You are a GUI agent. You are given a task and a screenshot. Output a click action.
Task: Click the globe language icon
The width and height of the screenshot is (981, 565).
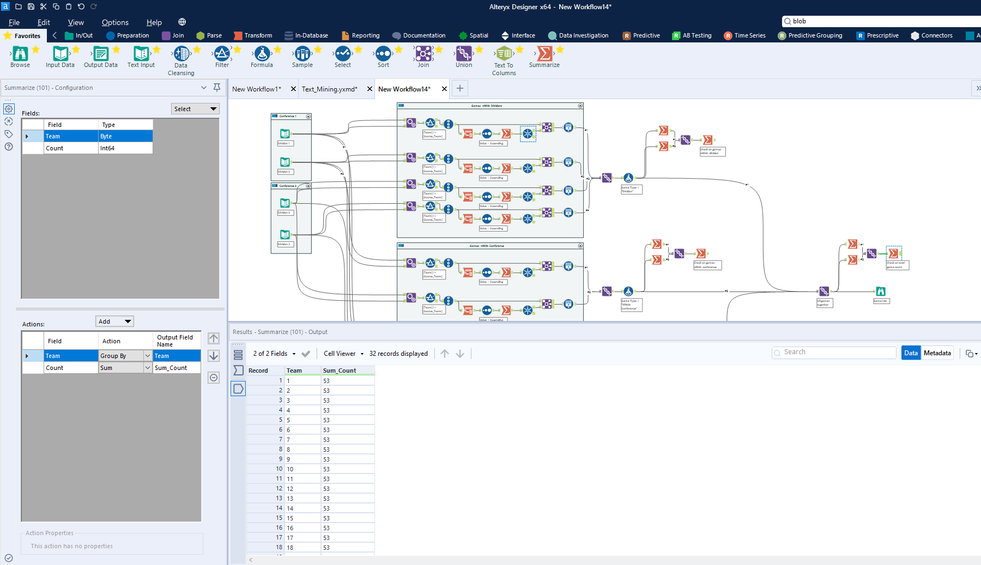tap(182, 22)
